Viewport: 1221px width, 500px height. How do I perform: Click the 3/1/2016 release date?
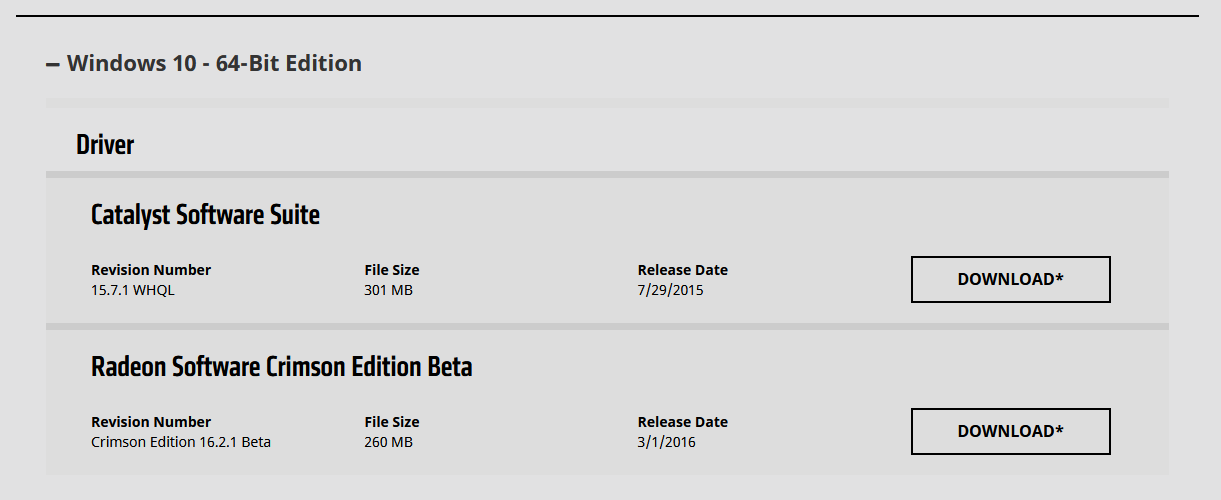(x=667, y=442)
